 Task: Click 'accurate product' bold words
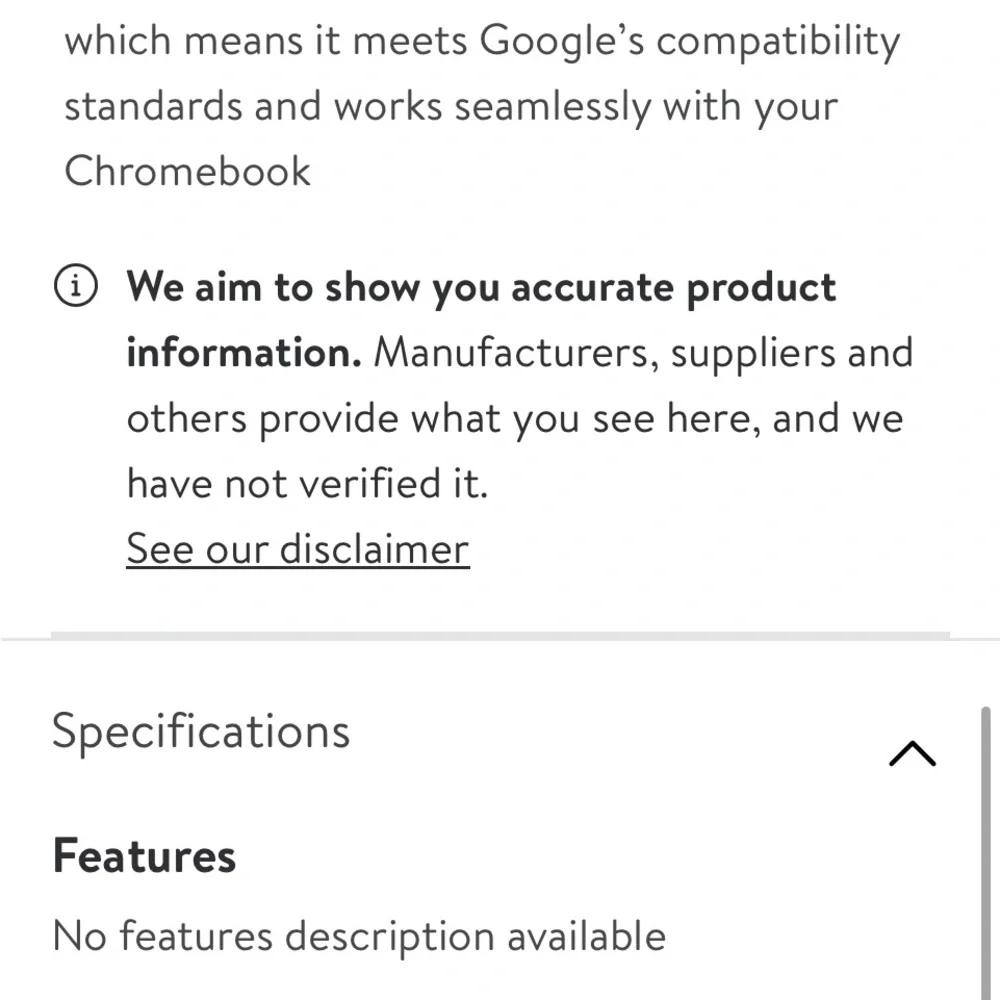pos(673,287)
